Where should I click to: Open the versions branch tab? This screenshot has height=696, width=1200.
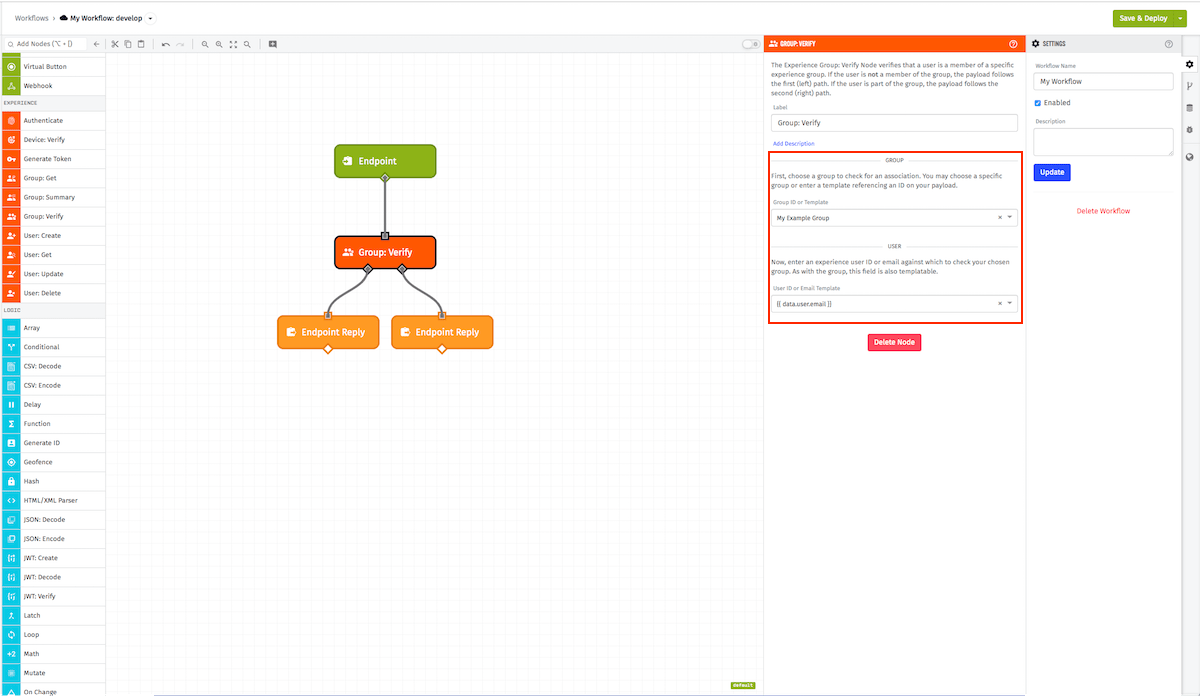1189,86
